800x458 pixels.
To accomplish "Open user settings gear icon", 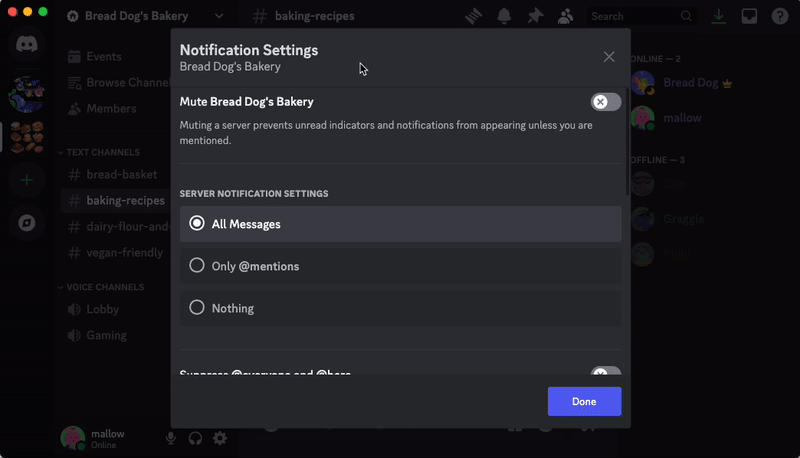I will coord(220,438).
